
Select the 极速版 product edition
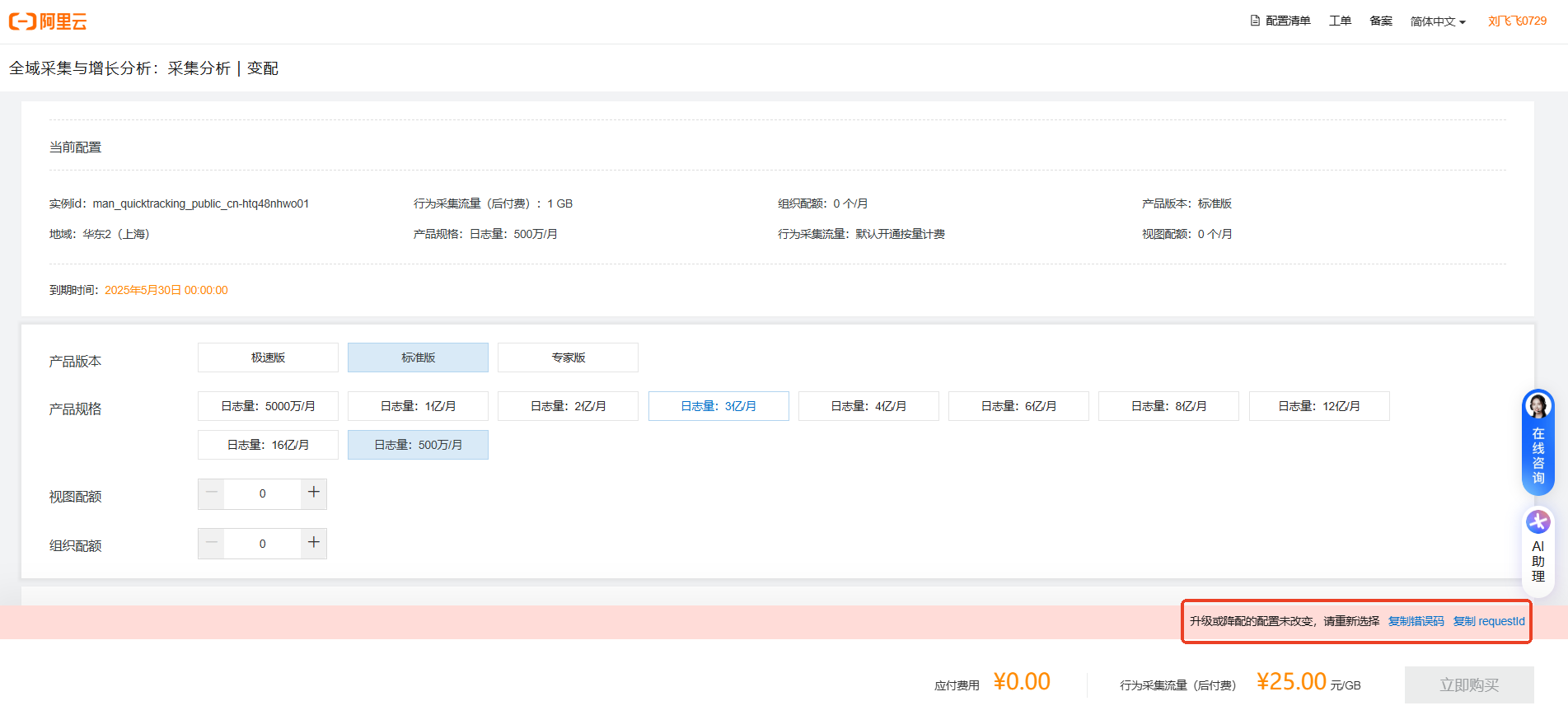click(268, 357)
